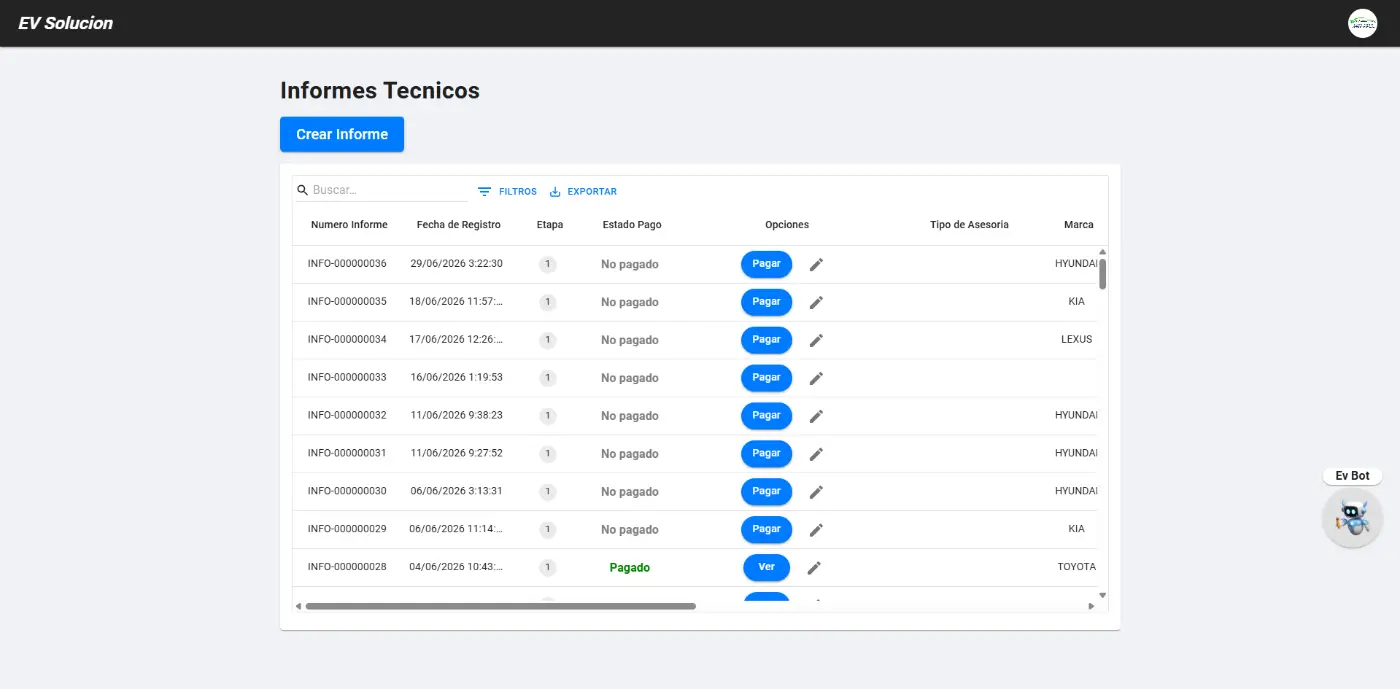Pay for report INFO-000000032

(x=766, y=416)
